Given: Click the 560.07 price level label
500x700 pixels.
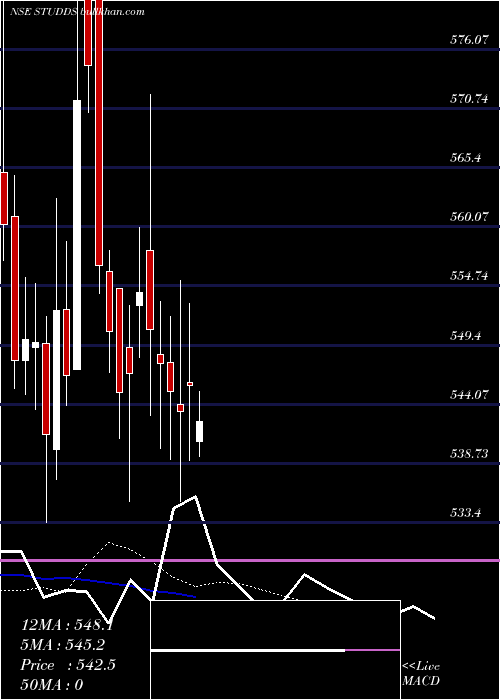Looking at the screenshot, I should pyautogui.click(x=468, y=217).
